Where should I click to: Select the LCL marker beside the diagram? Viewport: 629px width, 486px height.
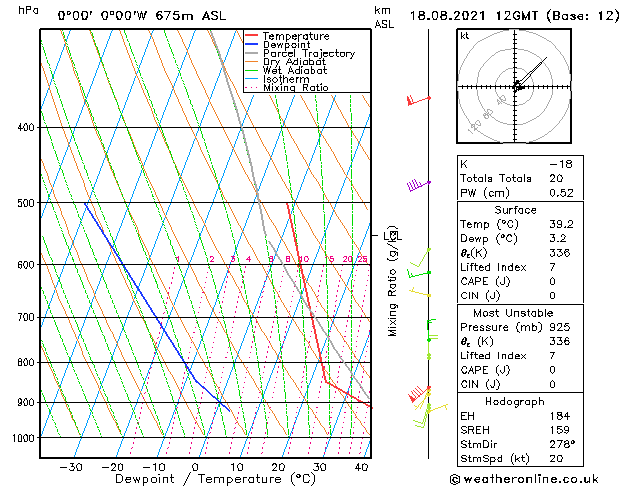[392, 236]
